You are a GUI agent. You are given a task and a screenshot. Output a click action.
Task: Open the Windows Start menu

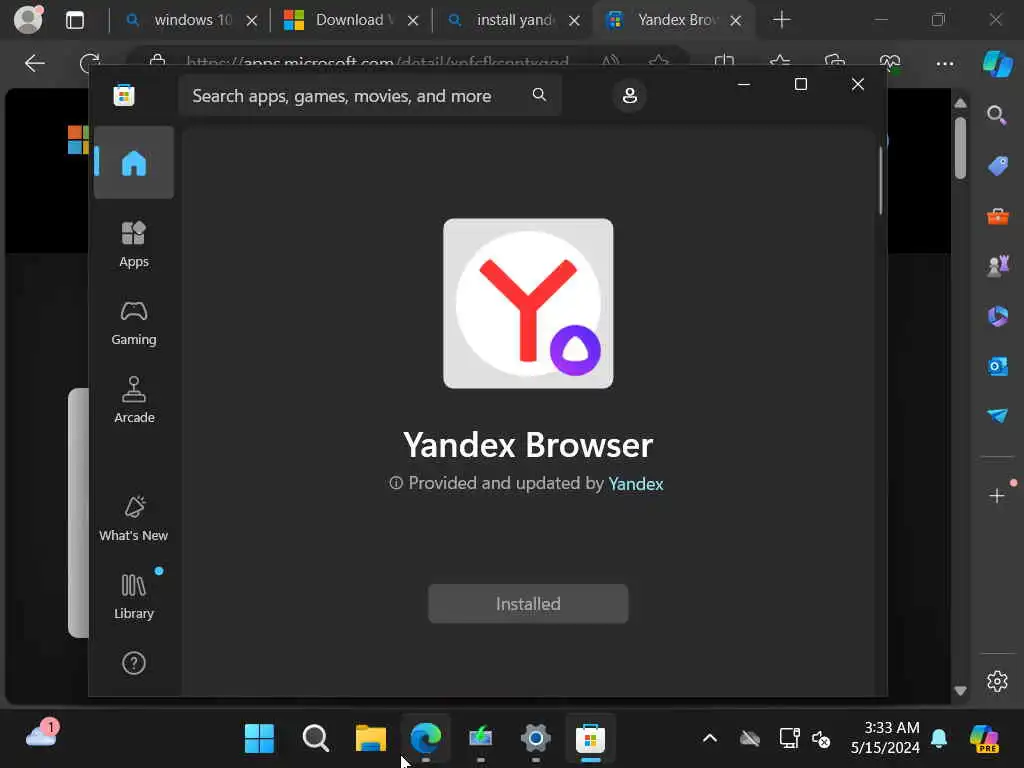coord(259,739)
